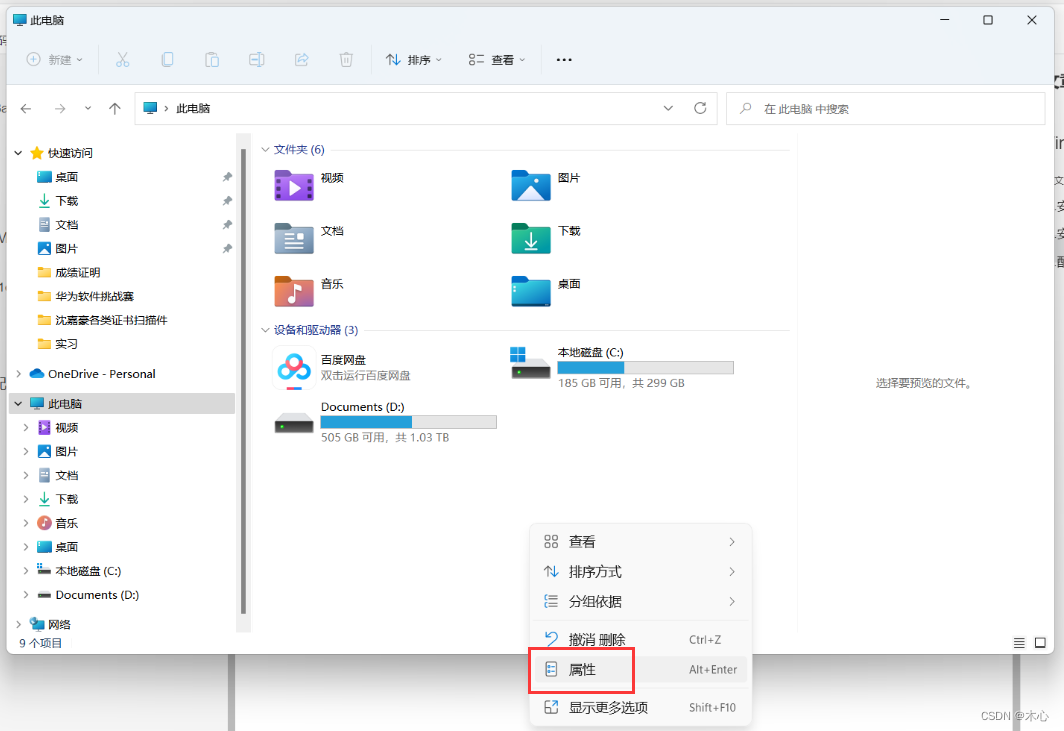Image resolution: width=1064 pixels, height=731 pixels.
Task: Select 音乐 under 此电脑 in sidebar
Action: click(66, 523)
